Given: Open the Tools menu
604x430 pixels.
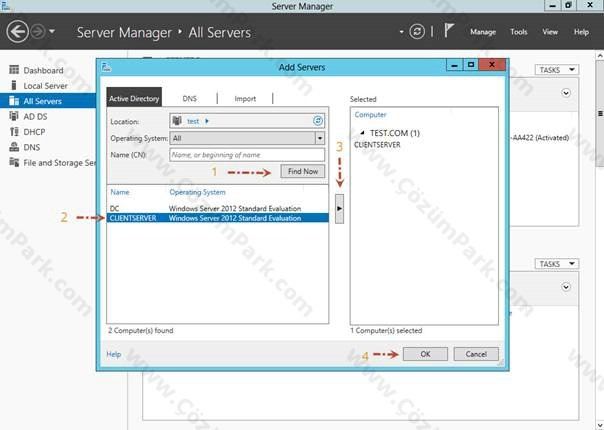Looking at the screenshot, I should [518, 32].
